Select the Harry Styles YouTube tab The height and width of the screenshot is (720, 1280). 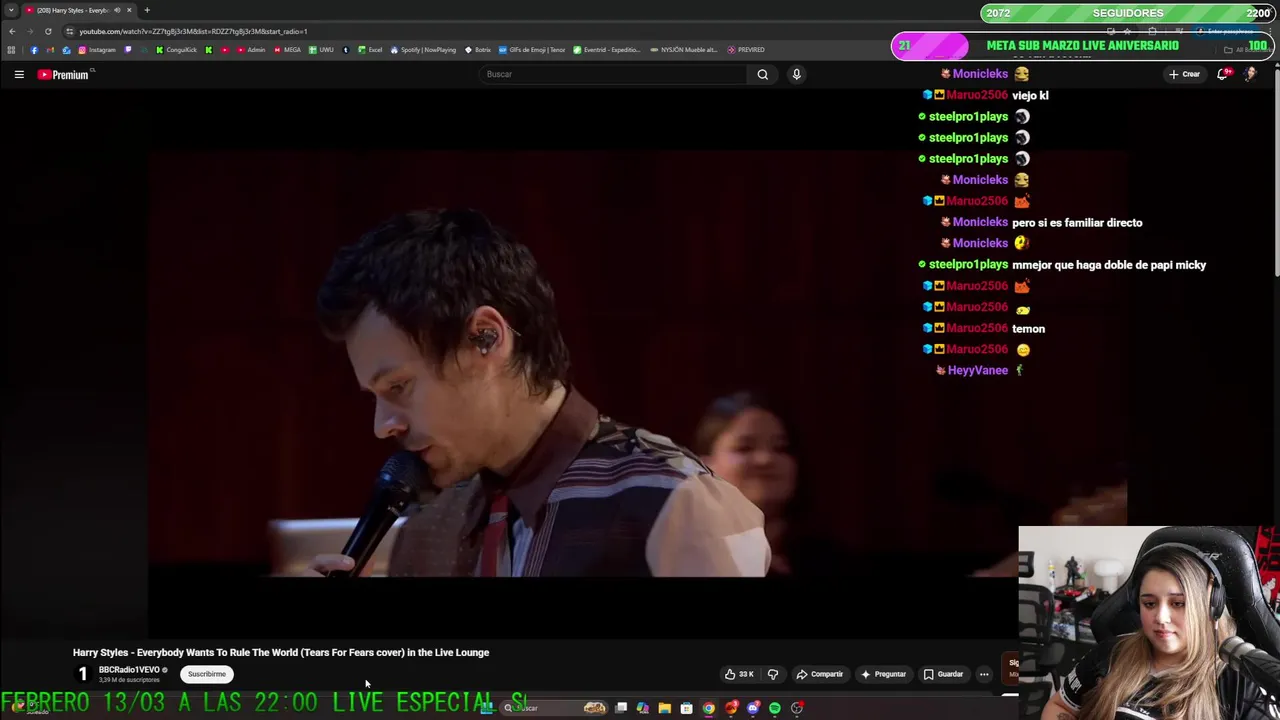pyautogui.click(x=78, y=10)
